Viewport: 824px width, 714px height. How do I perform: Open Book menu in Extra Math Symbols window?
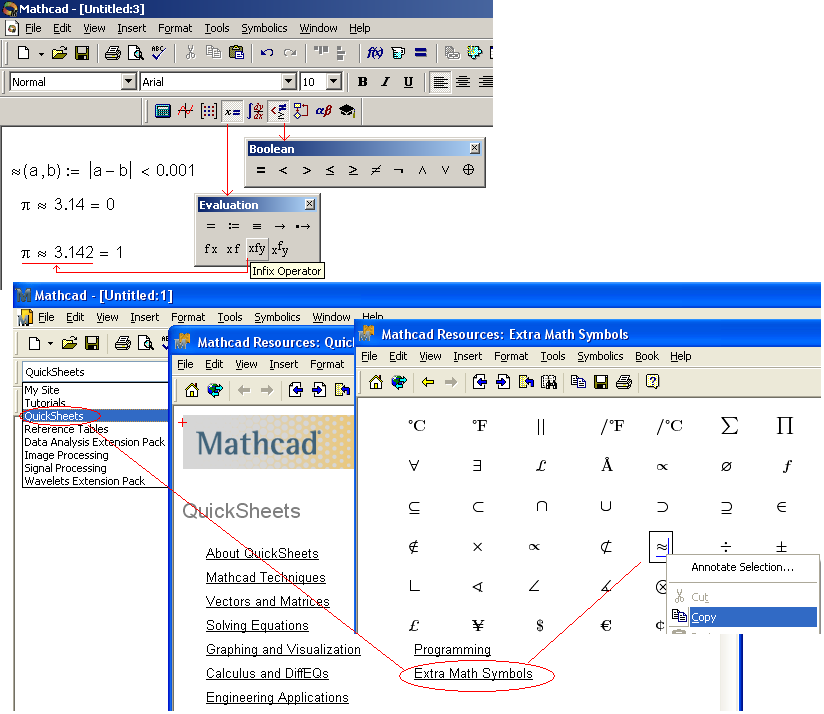point(647,356)
